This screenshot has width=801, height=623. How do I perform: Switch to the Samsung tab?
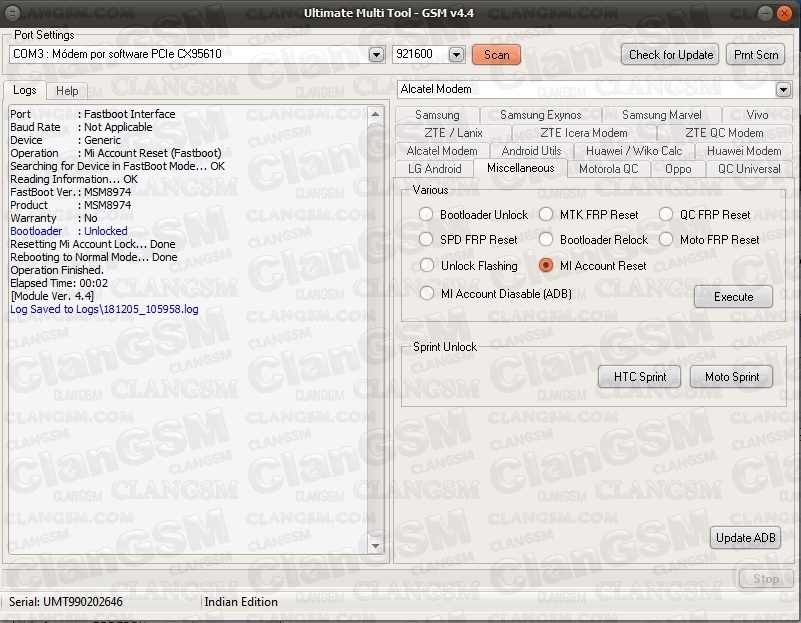(437, 115)
